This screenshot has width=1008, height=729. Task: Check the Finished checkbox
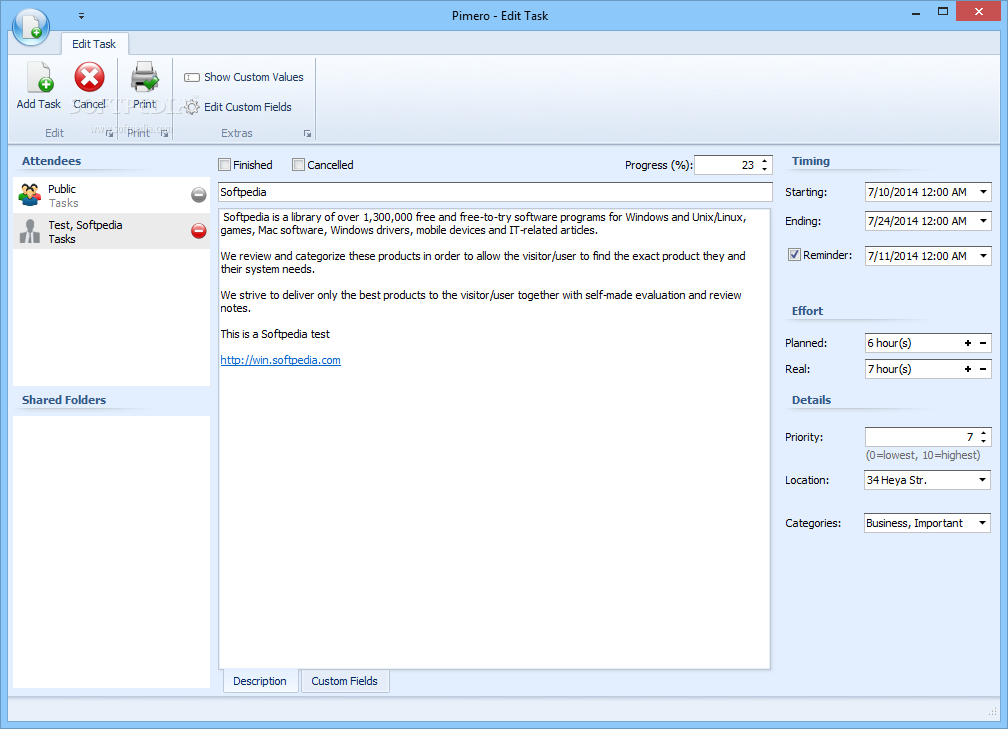tap(224, 165)
